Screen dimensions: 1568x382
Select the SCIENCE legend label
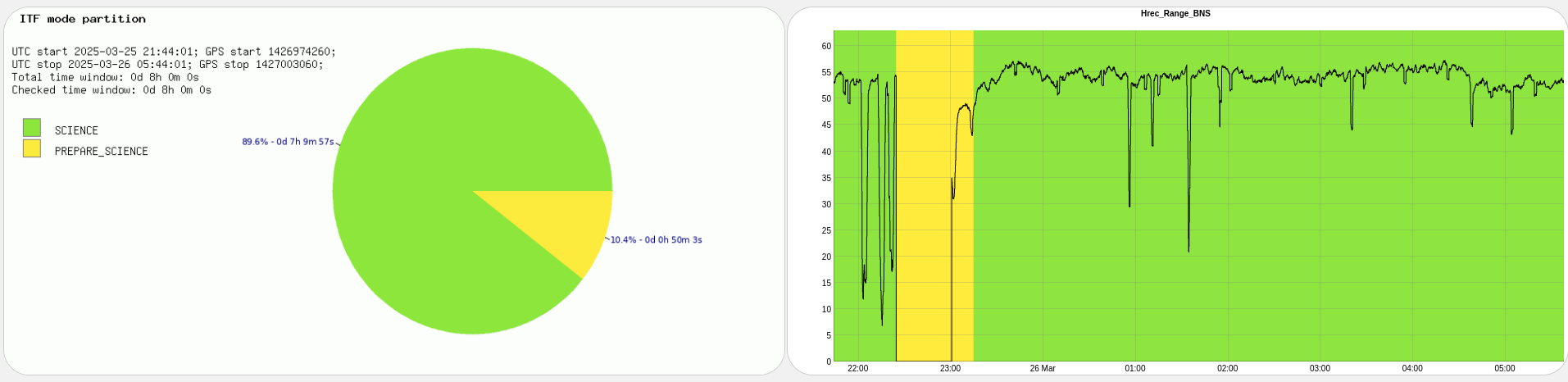[x=76, y=130]
